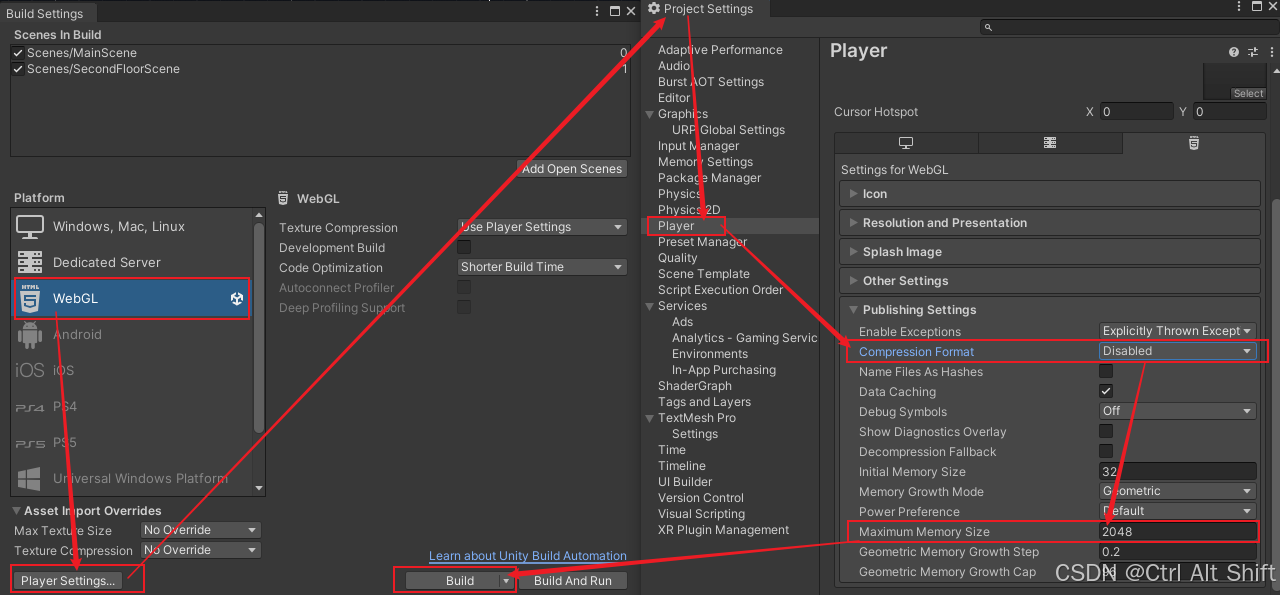Disable the Data Caching checkbox

tap(1106, 391)
